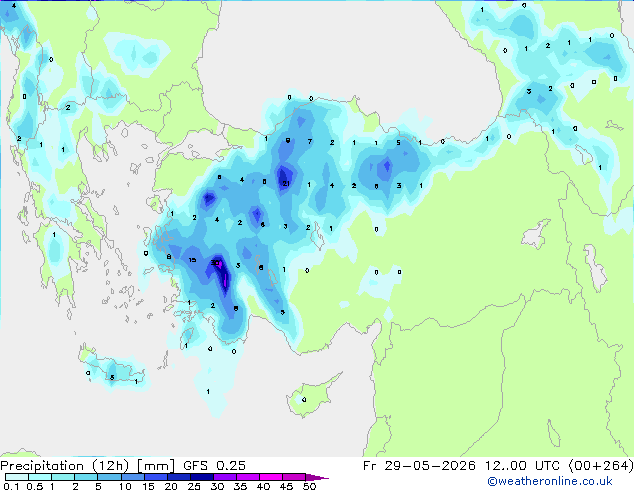Click the '7' precipitation value on map
The width and height of the screenshot is (634, 490).
tap(310, 142)
